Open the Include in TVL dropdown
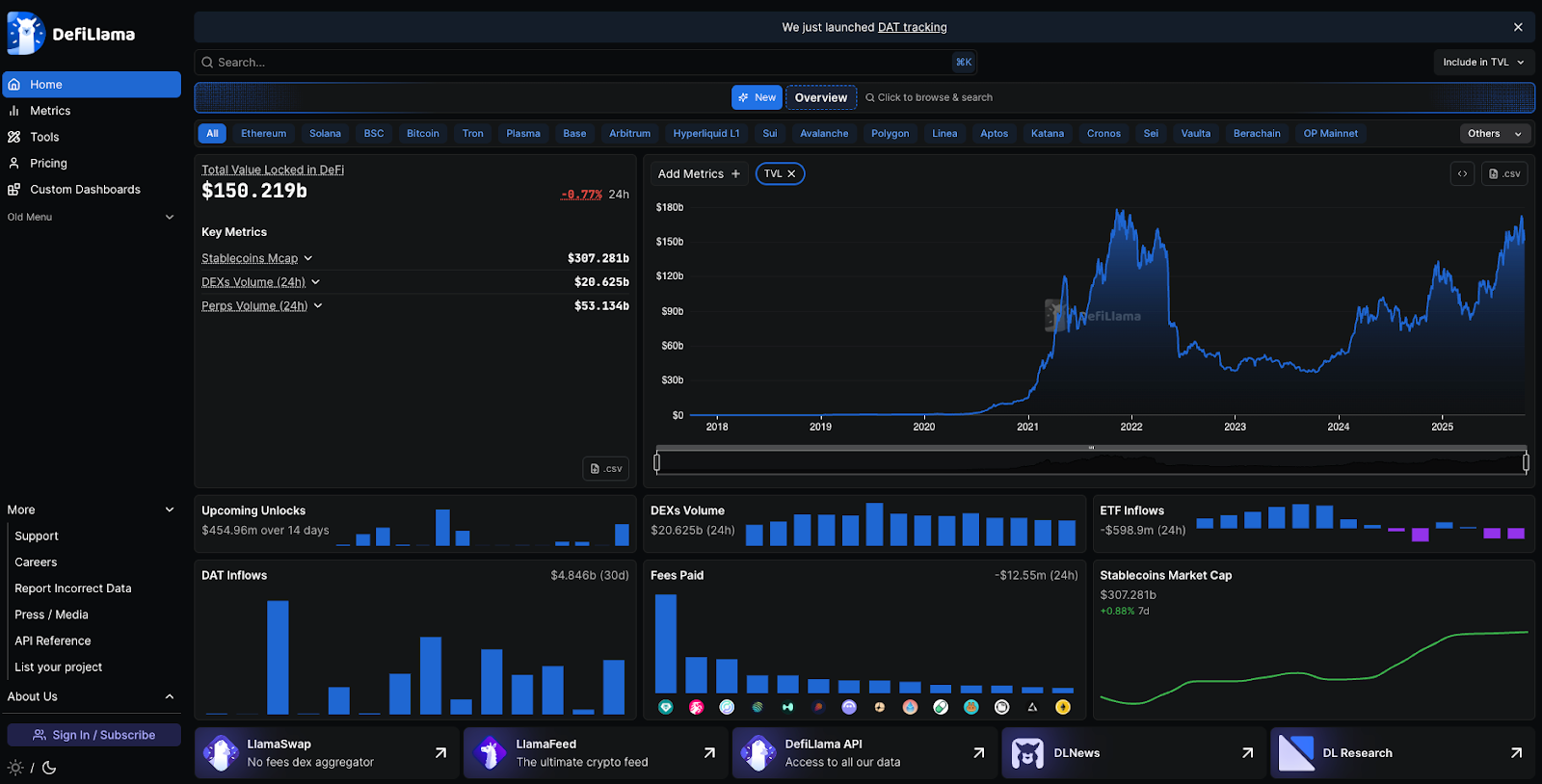Screen dimensions: 1542x784 click(1483, 63)
